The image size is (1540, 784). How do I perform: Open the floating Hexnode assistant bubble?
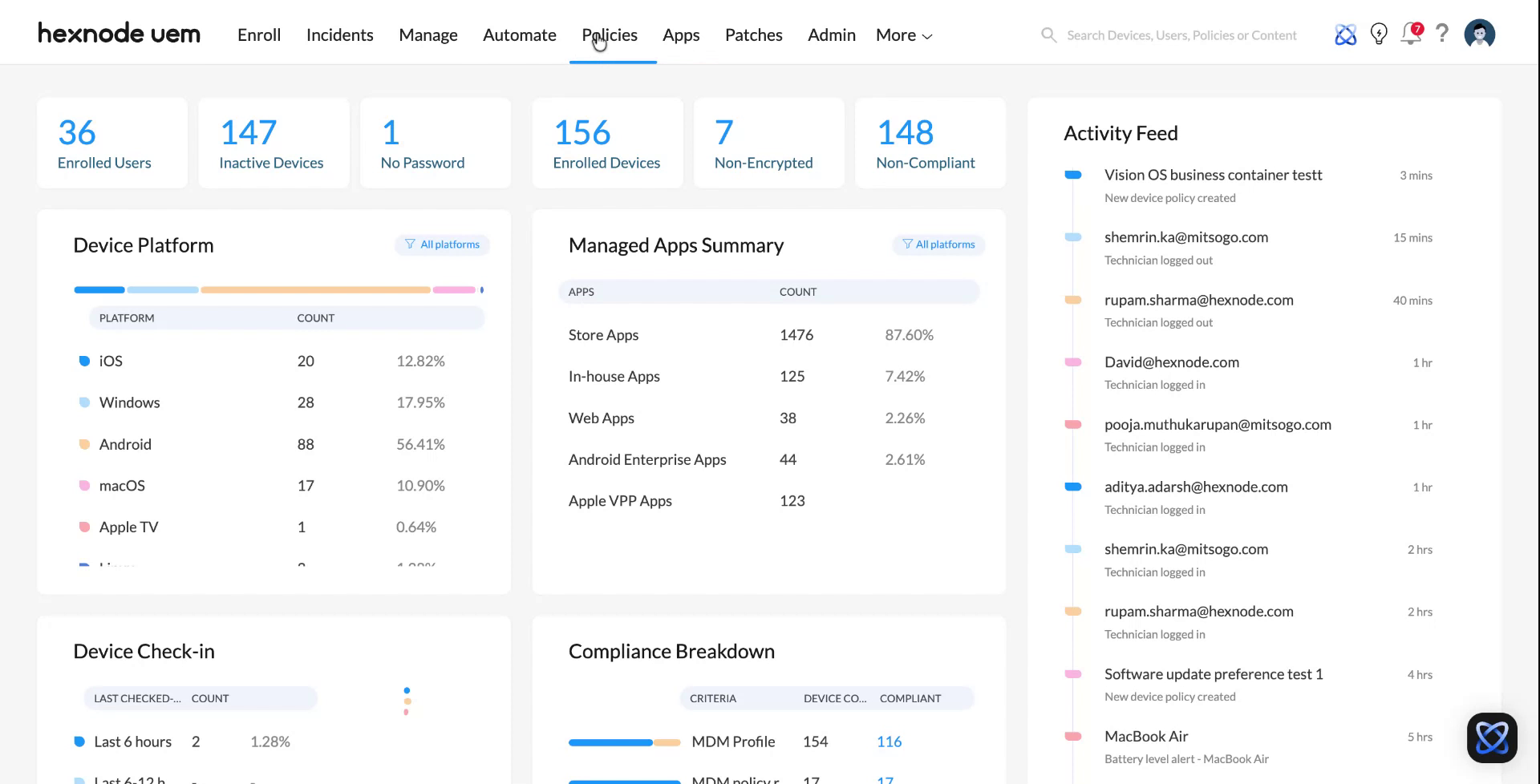pyautogui.click(x=1493, y=738)
